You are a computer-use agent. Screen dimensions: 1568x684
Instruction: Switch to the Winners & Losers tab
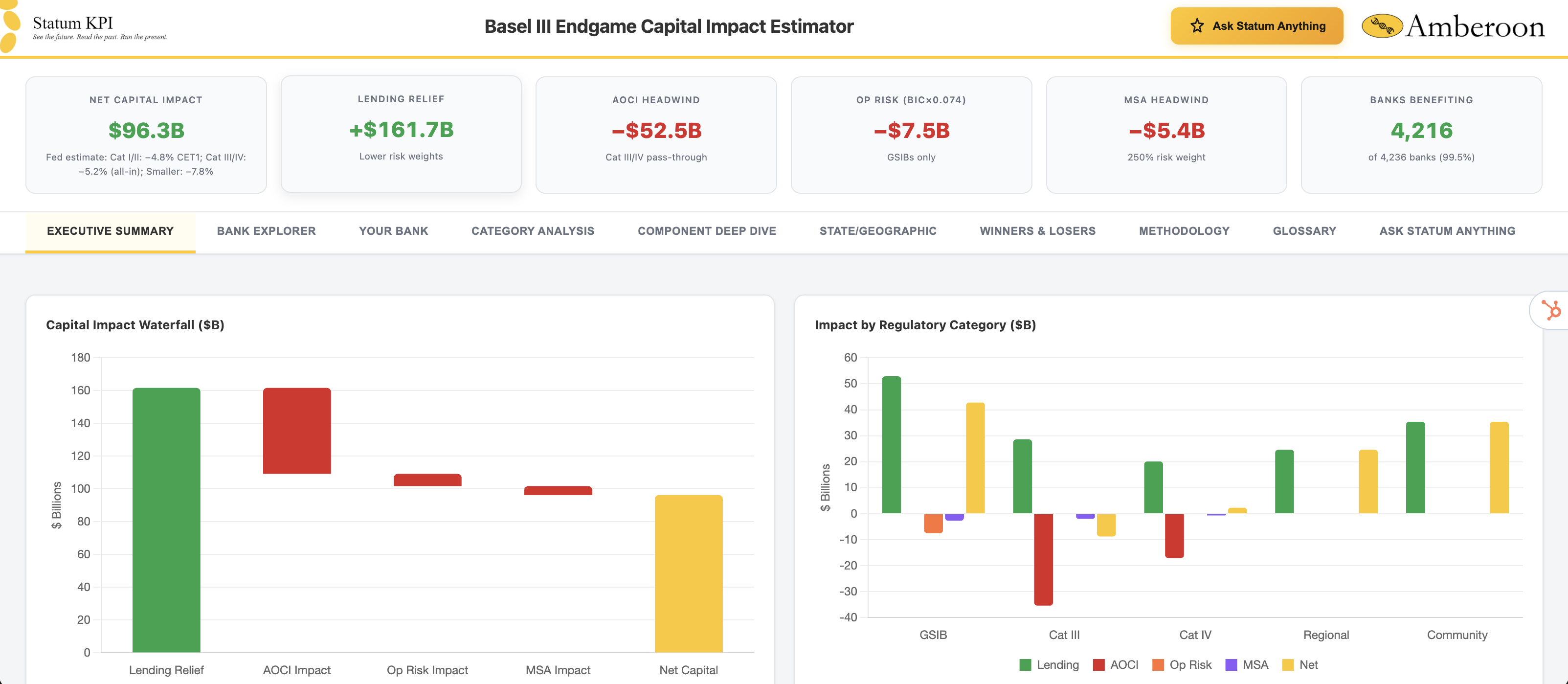tap(1037, 231)
